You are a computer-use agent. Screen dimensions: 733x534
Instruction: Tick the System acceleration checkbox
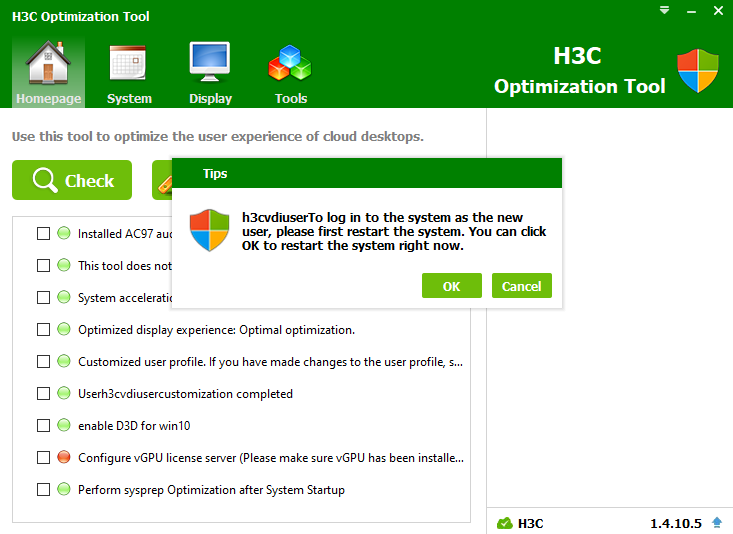click(x=43, y=297)
